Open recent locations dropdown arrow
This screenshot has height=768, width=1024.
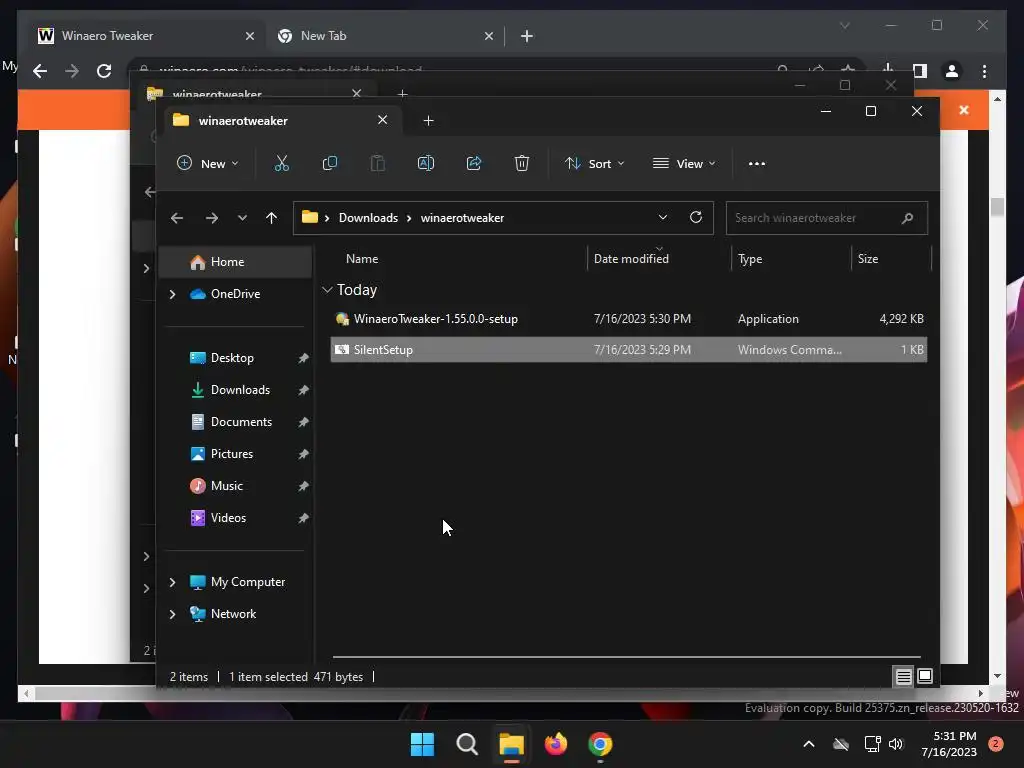(x=242, y=218)
